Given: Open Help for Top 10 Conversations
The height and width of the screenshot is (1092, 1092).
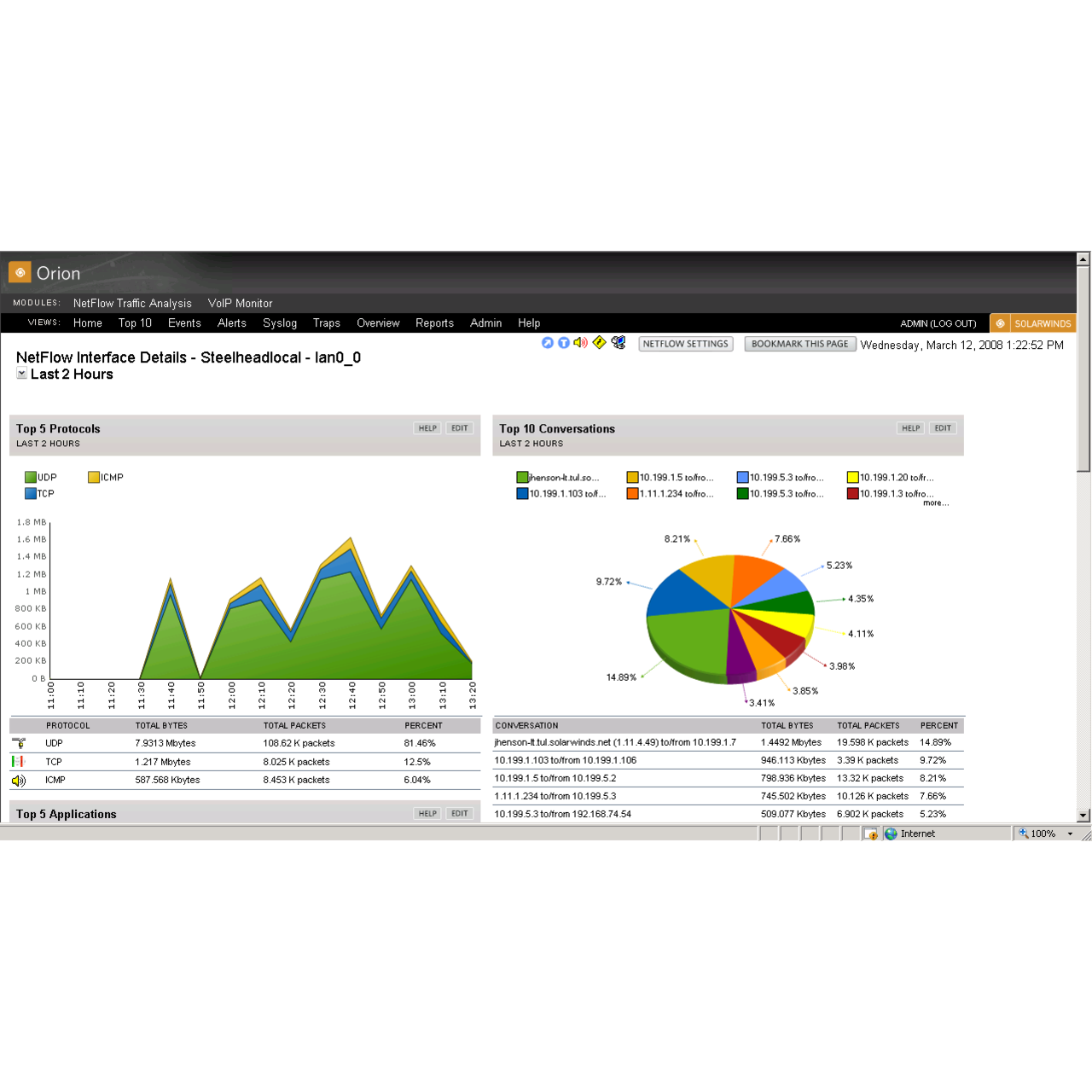Looking at the screenshot, I should click(x=910, y=428).
